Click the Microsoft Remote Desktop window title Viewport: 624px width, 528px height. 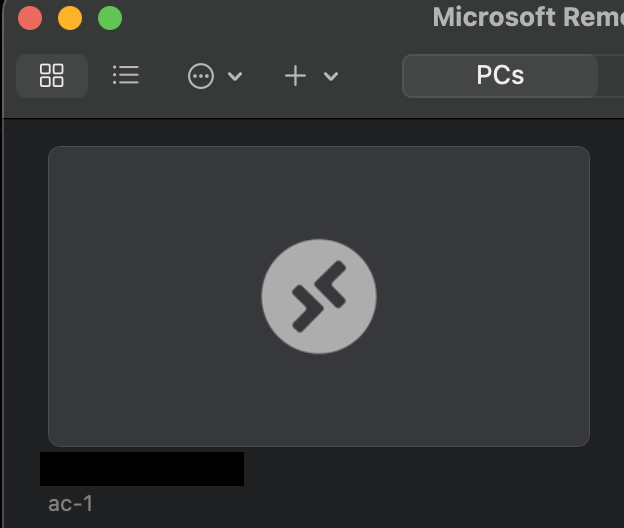pos(527,17)
